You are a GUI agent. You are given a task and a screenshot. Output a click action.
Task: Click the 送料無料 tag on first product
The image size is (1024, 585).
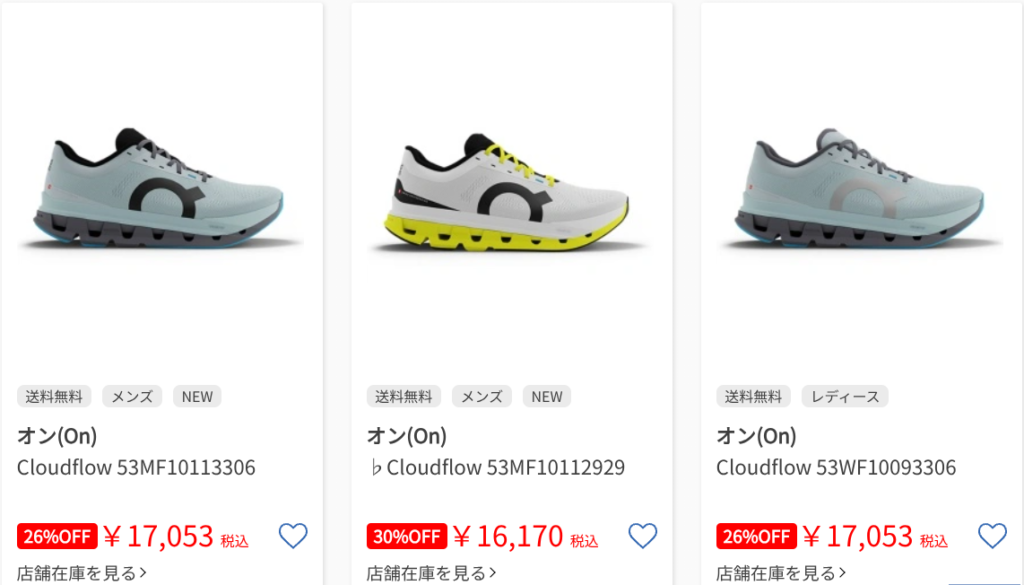[54, 396]
